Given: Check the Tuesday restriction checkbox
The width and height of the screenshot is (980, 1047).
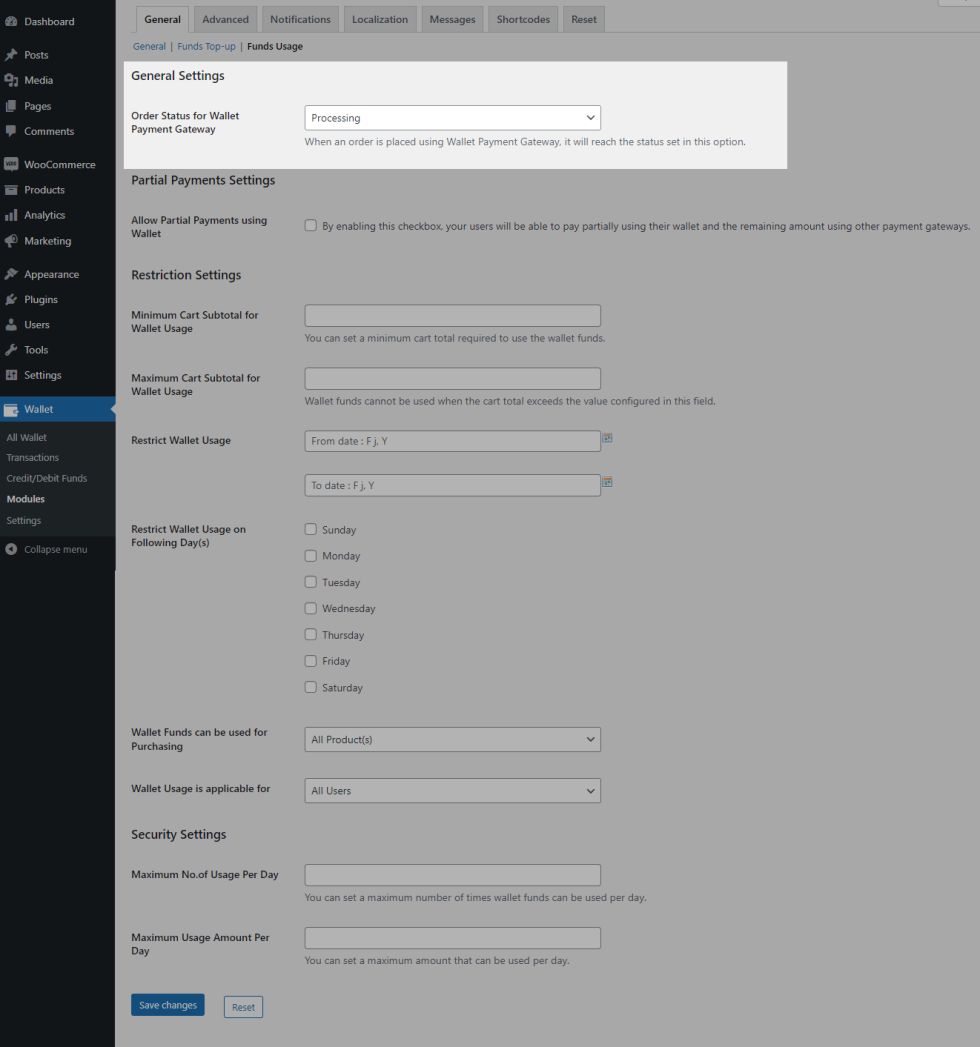Looking at the screenshot, I should pos(310,582).
